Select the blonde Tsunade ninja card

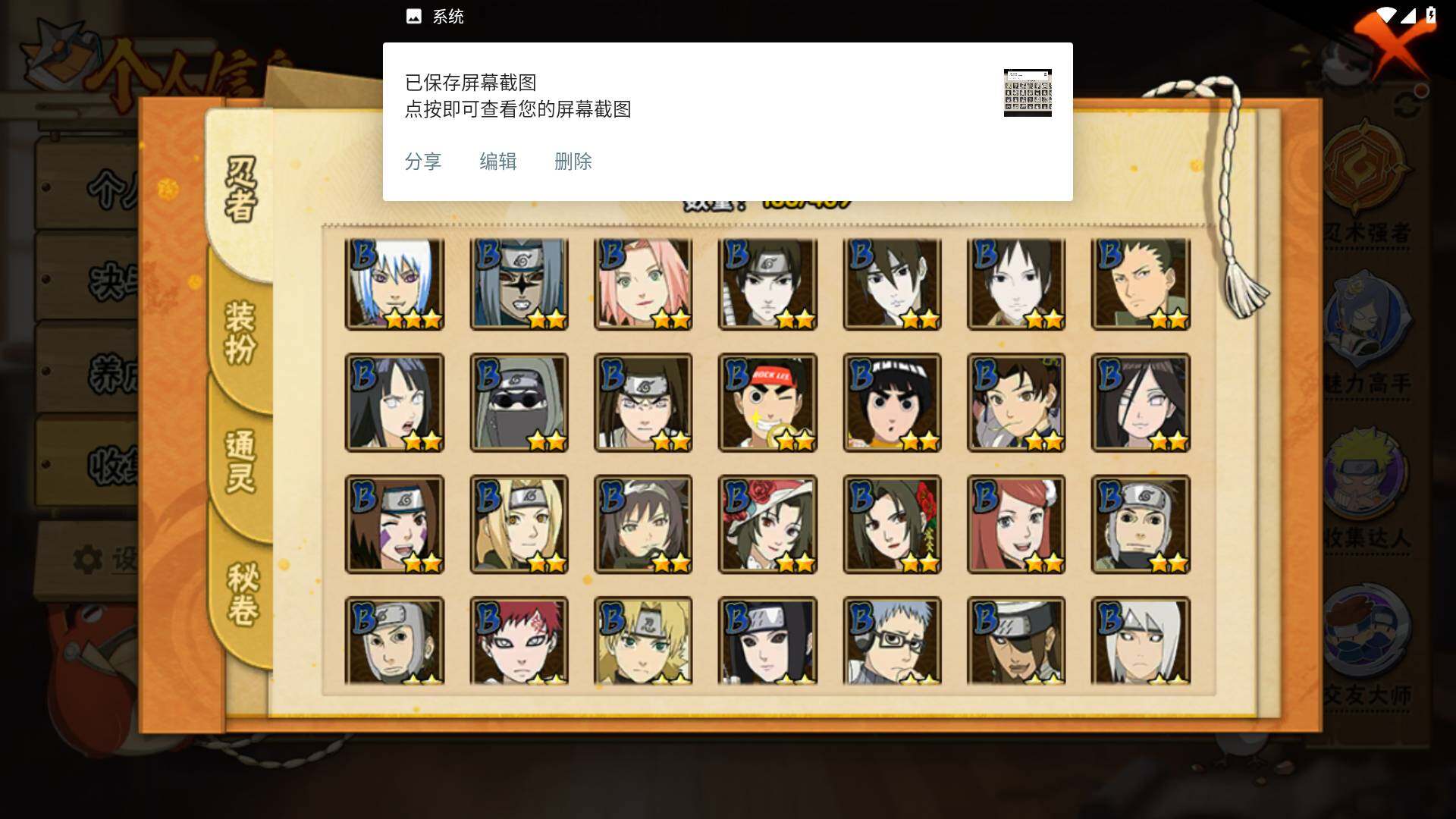pyautogui.click(x=519, y=524)
